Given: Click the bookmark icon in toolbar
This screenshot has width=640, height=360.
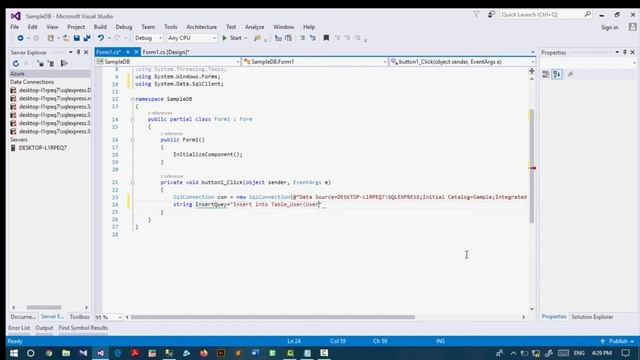Looking at the screenshot, I should pos(326,38).
